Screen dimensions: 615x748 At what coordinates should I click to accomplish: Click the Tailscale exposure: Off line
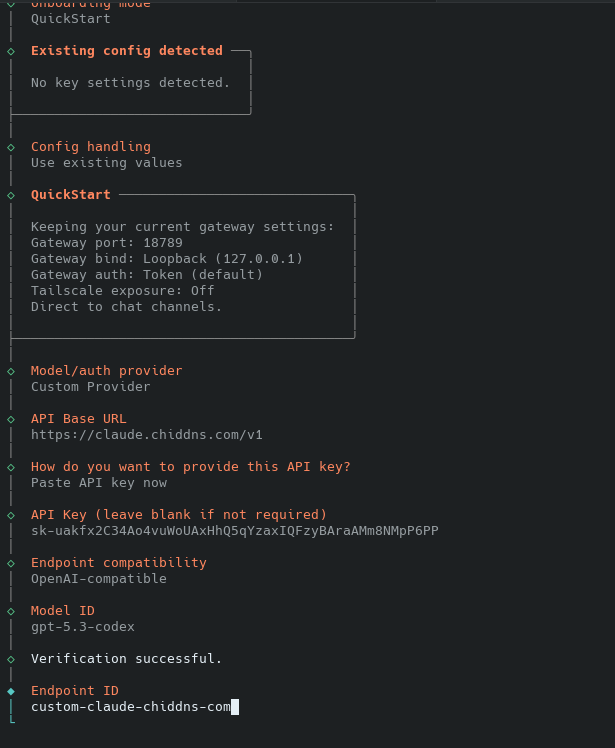(x=122, y=291)
